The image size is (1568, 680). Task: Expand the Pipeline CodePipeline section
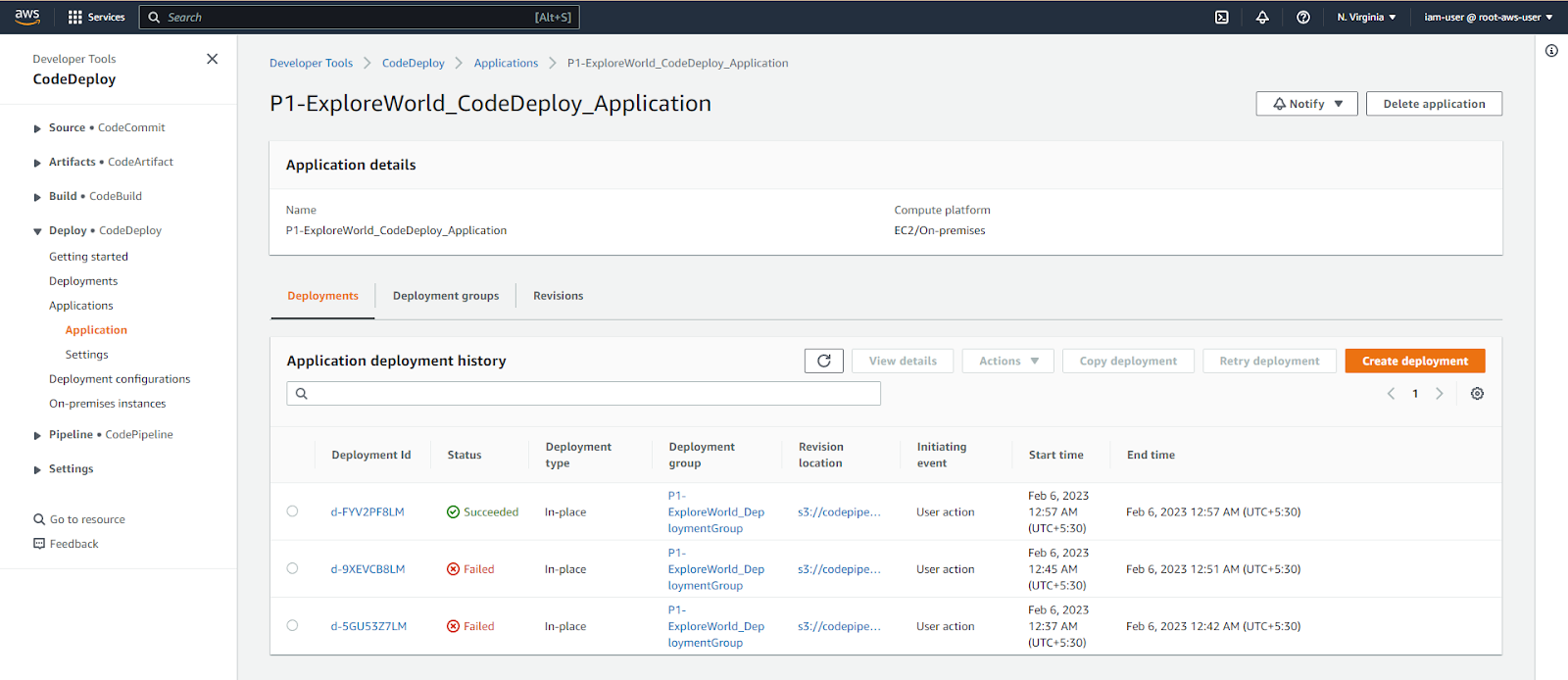37,435
